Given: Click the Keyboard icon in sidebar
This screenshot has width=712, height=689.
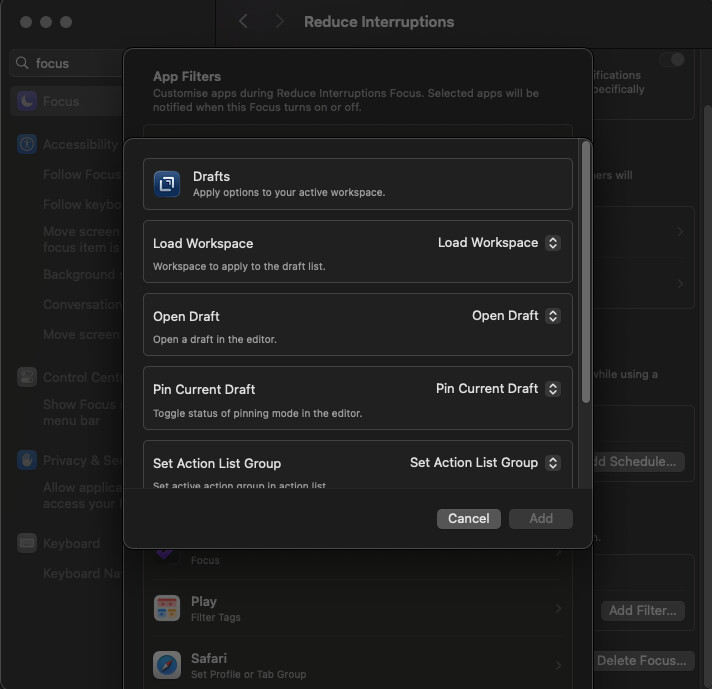Looking at the screenshot, I should 27,544.
